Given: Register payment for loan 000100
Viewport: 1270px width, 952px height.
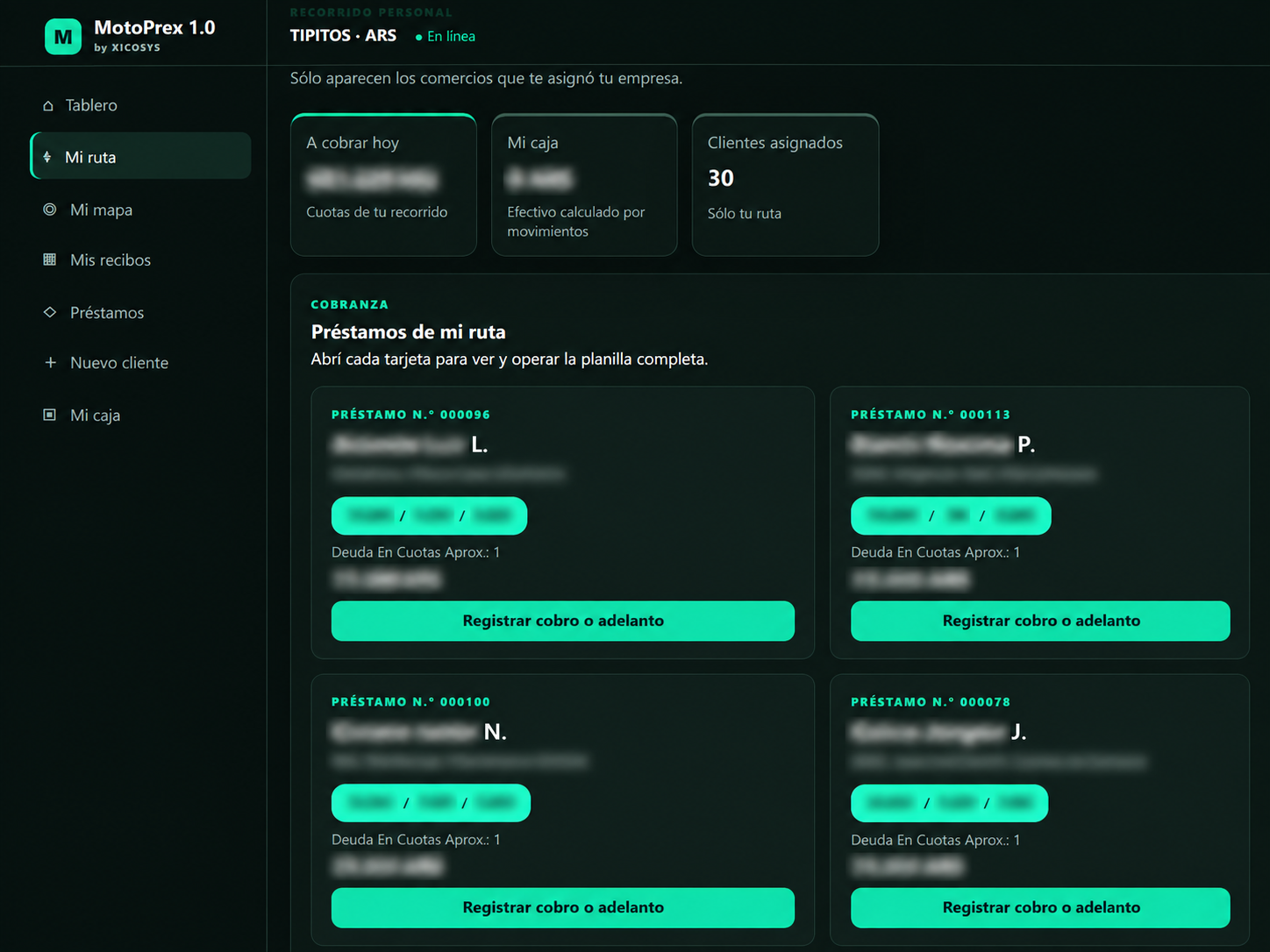Looking at the screenshot, I should coord(563,907).
